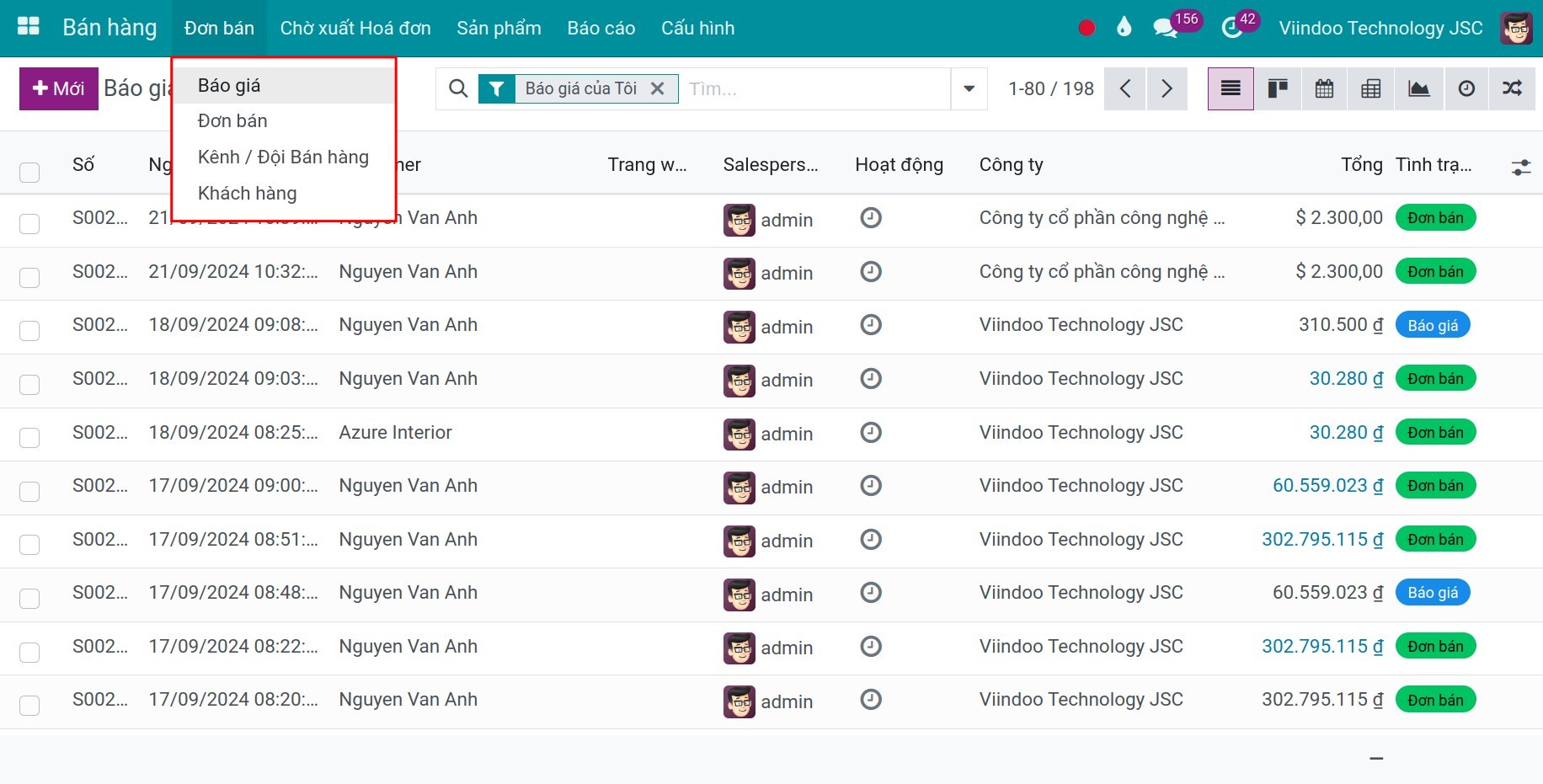Open the Viindoo Technology JSC company switcher
Screen dimensions: 1543x784
point(1380,28)
